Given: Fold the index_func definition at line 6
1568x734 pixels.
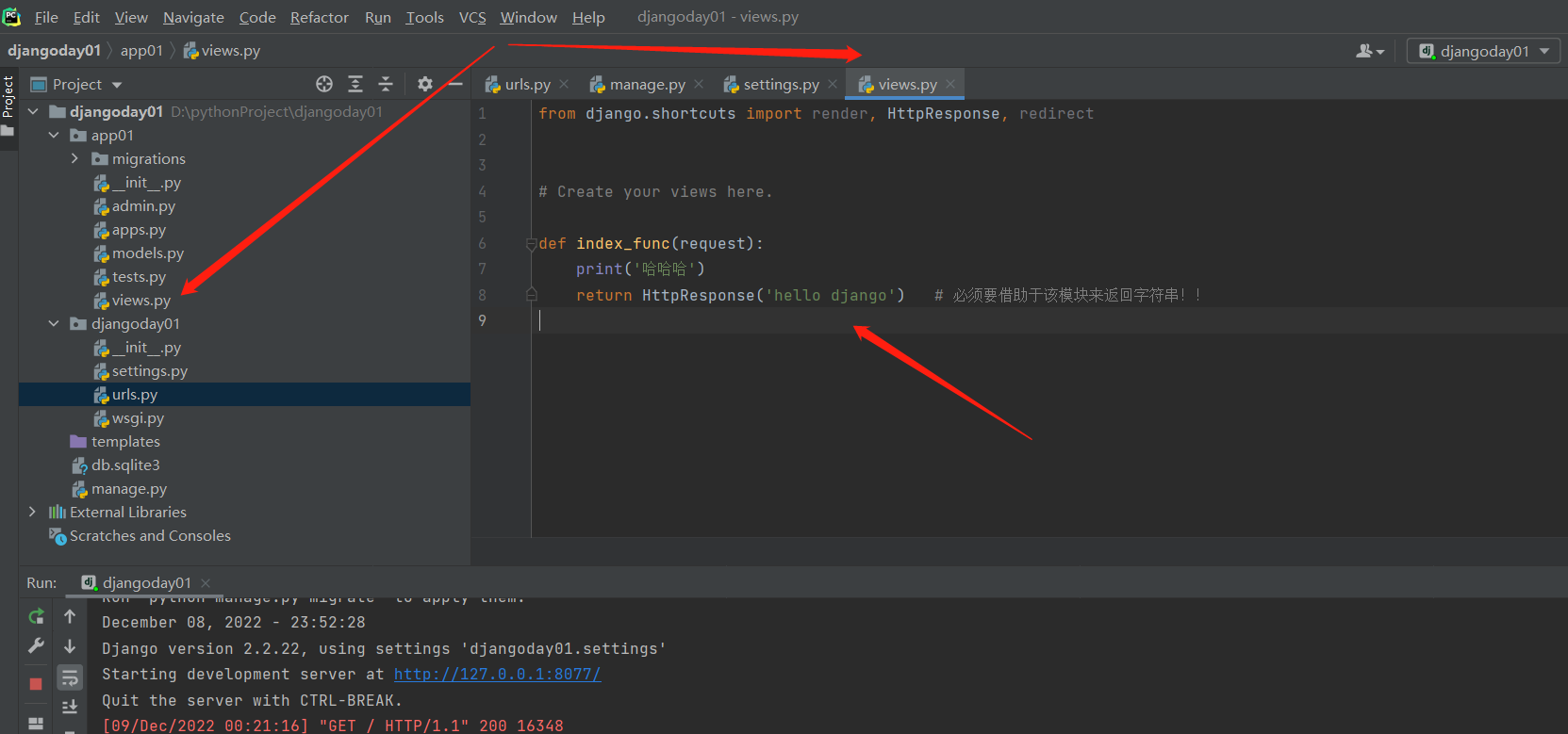Looking at the screenshot, I should 531,244.
